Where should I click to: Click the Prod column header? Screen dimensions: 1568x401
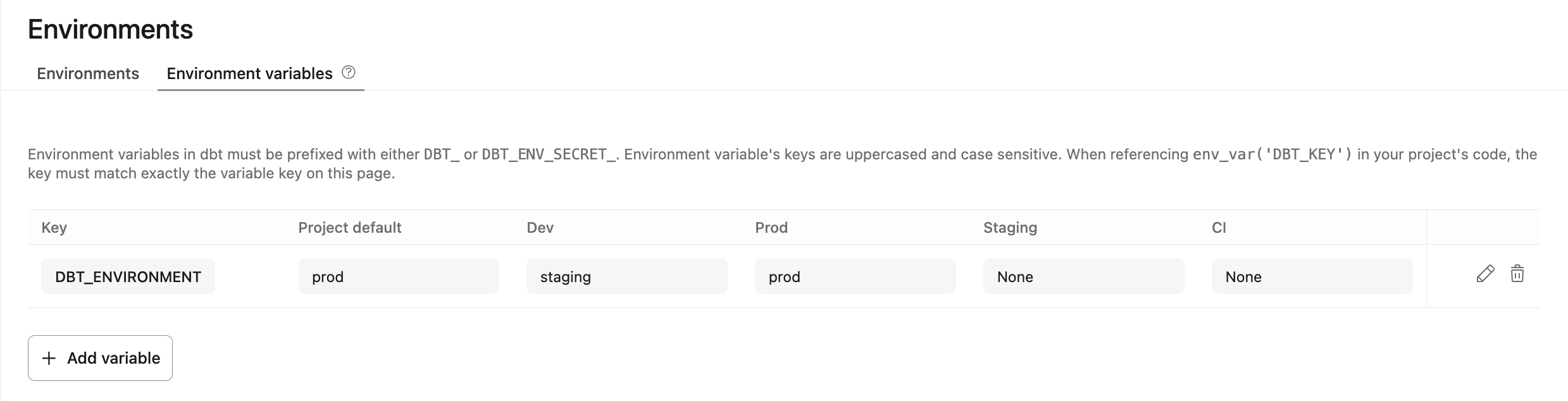pyautogui.click(x=771, y=228)
